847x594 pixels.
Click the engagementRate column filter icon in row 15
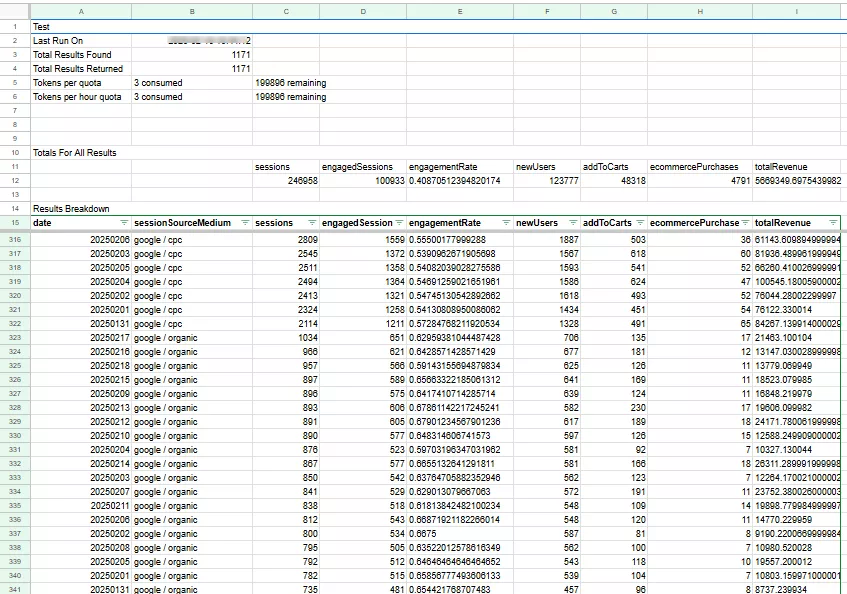coord(506,222)
